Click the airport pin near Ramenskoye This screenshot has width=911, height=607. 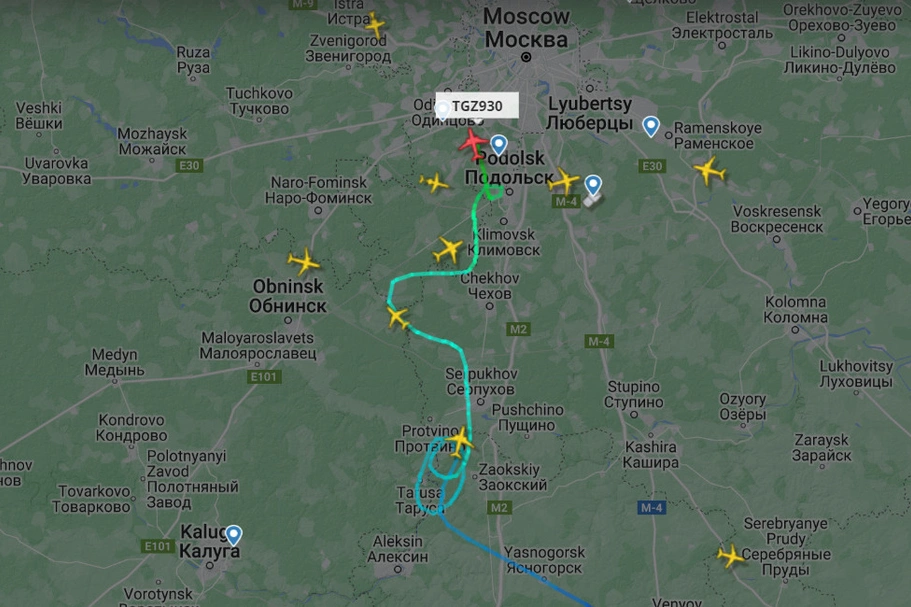pos(651,126)
